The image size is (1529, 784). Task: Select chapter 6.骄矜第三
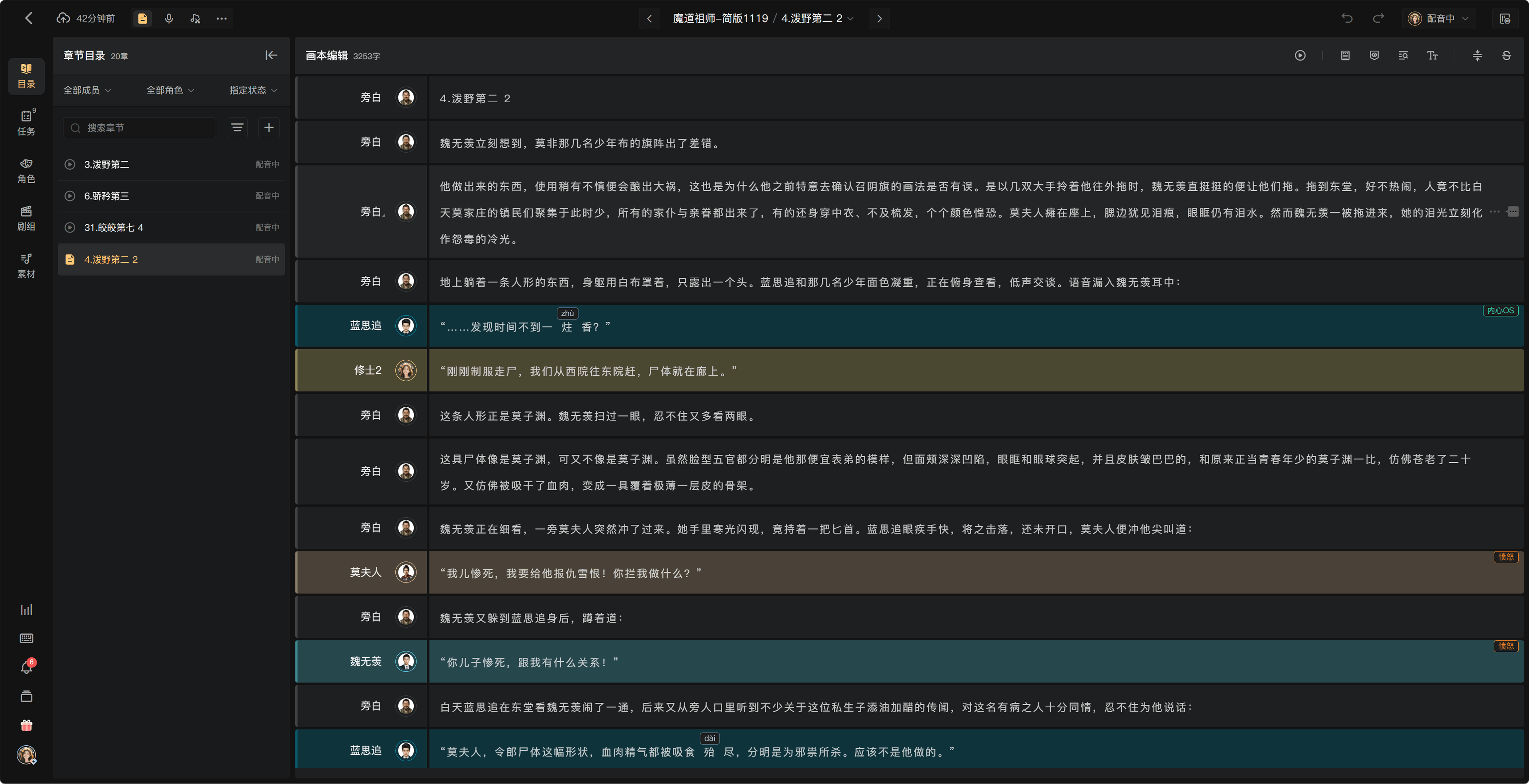[172, 196]
